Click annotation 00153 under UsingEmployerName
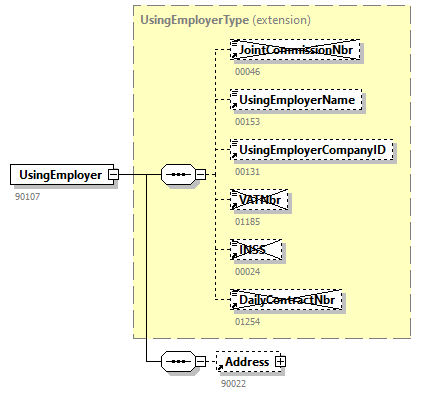429x394 pixels. click(x=247, y=122)
